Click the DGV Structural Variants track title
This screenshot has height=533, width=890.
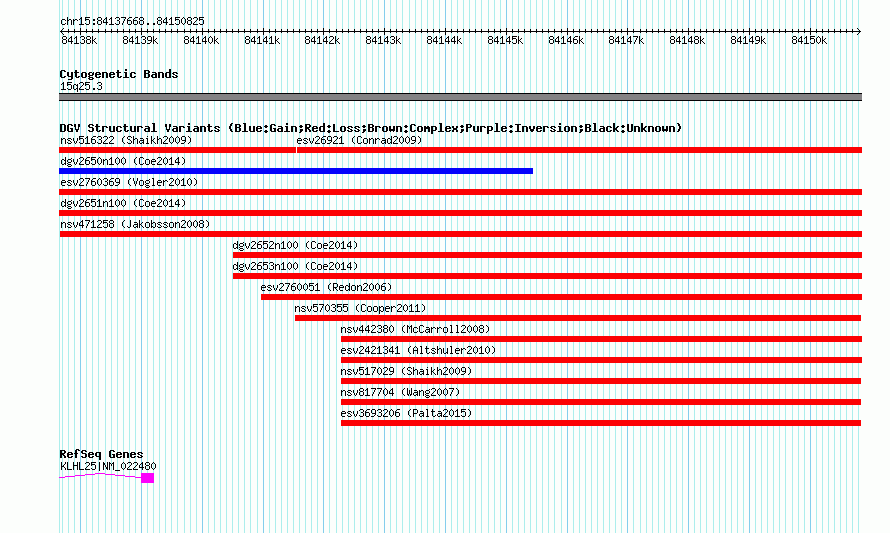click(x=371, y=128)
